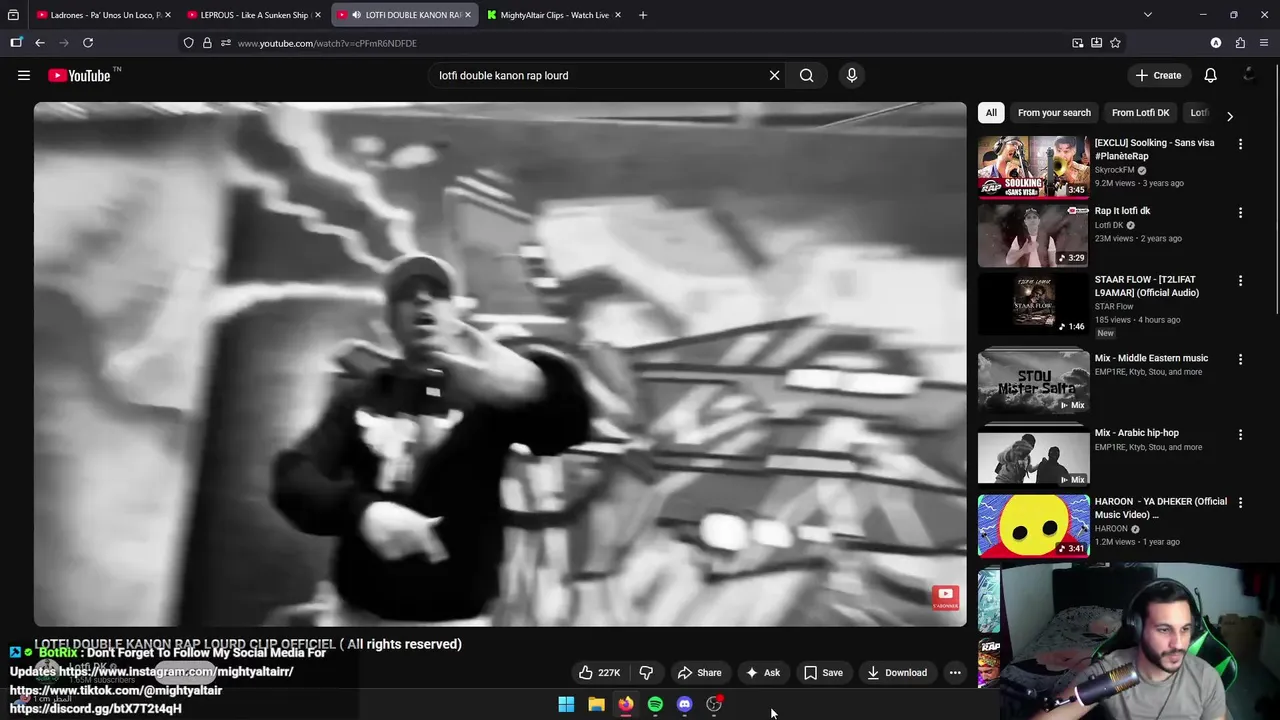Select the 'From your search' chip
This screenshot has height=720, width=1280.
point(1054,113)
